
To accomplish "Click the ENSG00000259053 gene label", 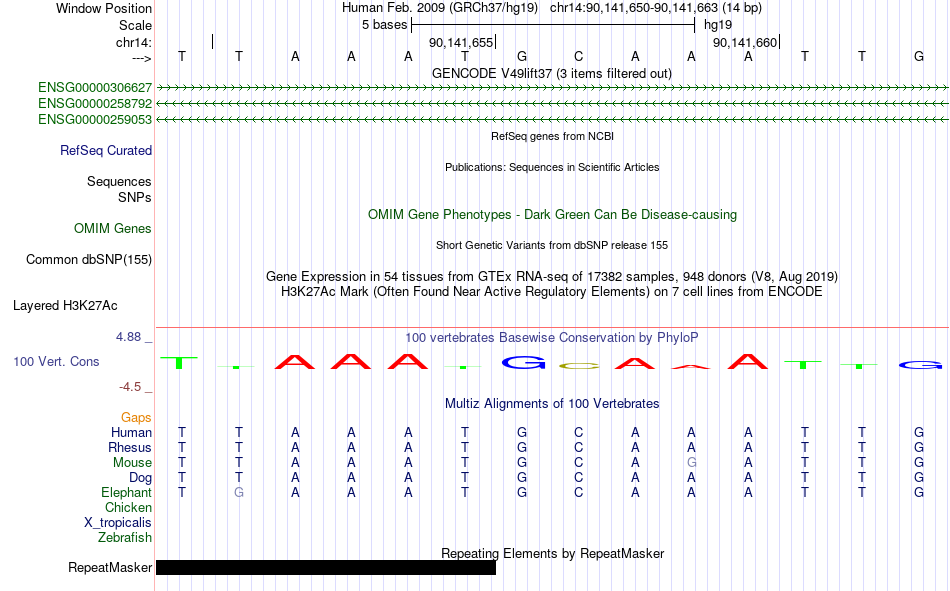I will [x=95, y=119].
